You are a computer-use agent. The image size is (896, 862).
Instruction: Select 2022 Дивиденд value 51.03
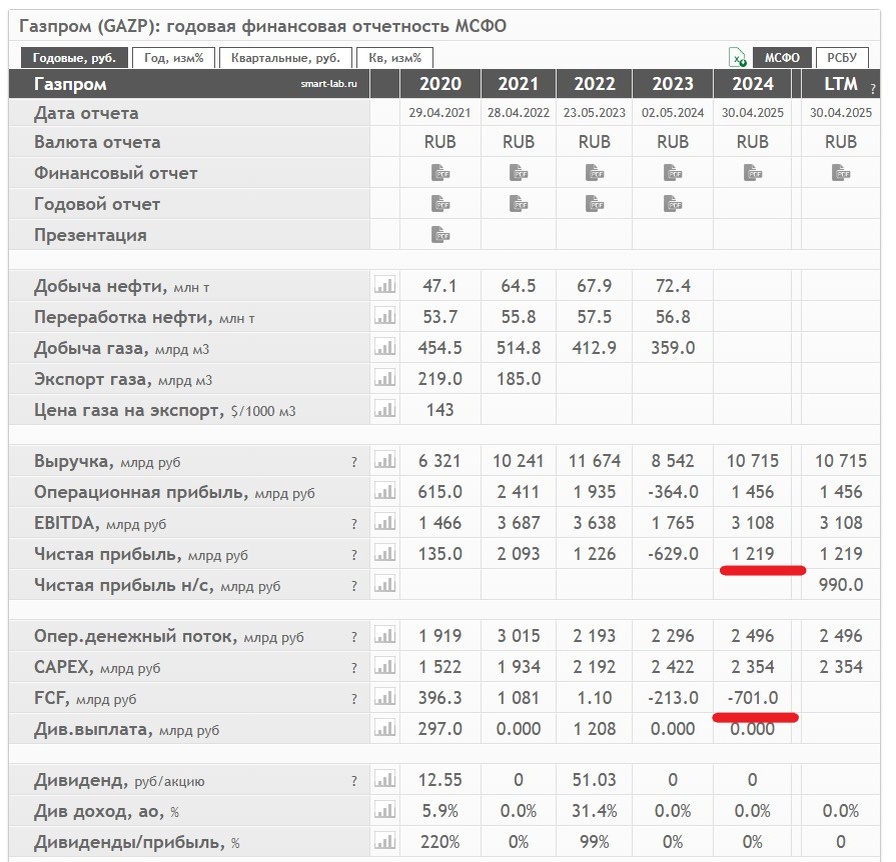594,780
